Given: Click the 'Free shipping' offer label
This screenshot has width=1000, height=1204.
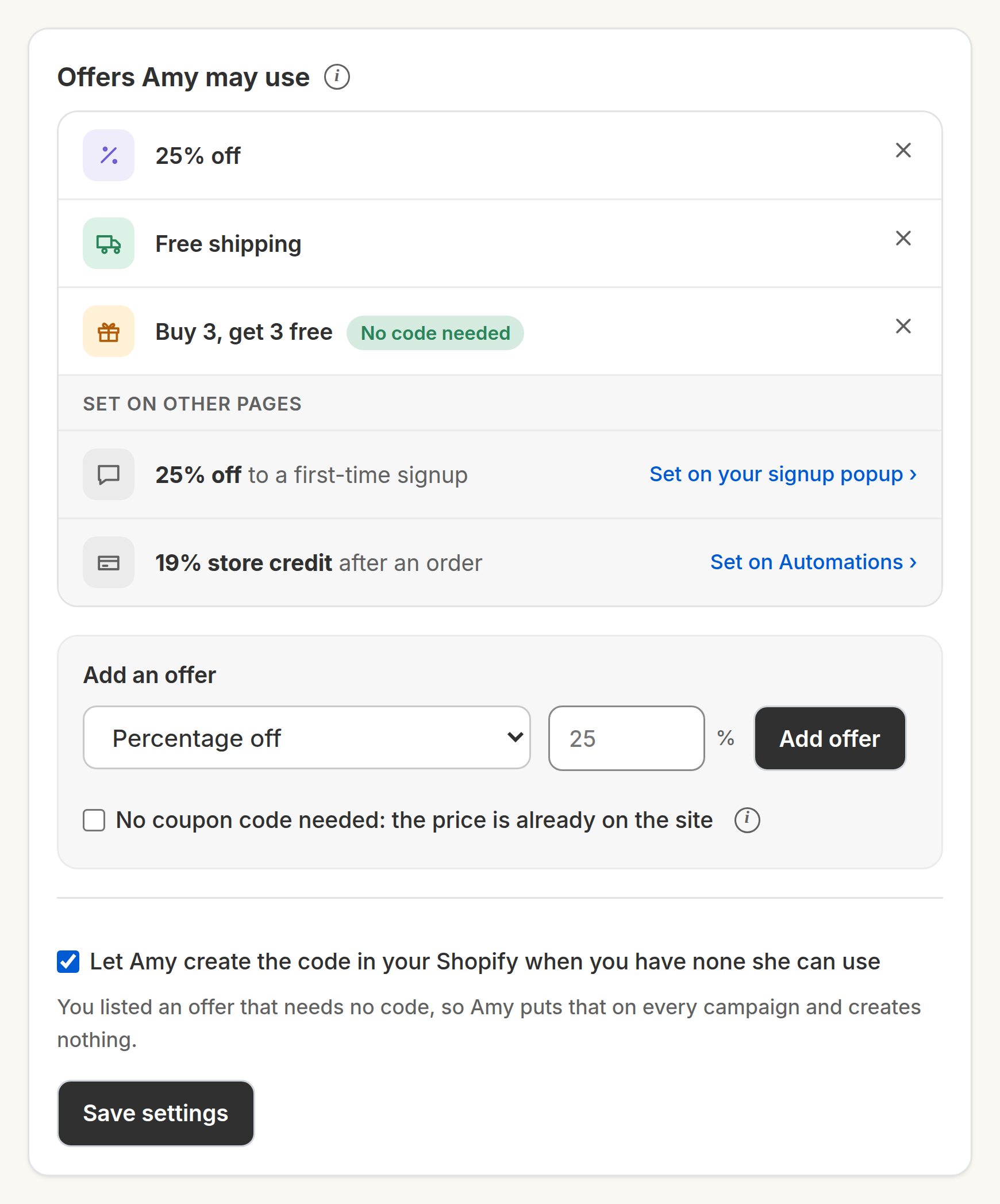Looking at the screenshot, I should [228, 244].
